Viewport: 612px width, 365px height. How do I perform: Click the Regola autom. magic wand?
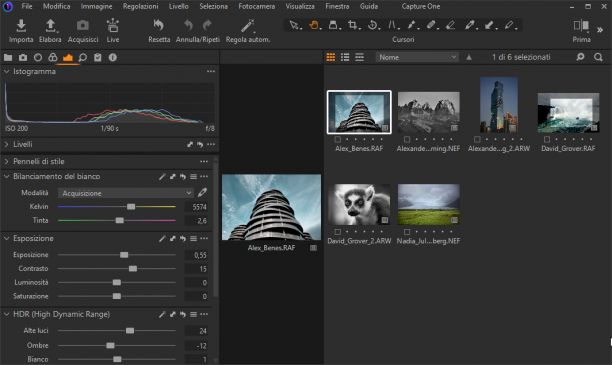(247, 26)
